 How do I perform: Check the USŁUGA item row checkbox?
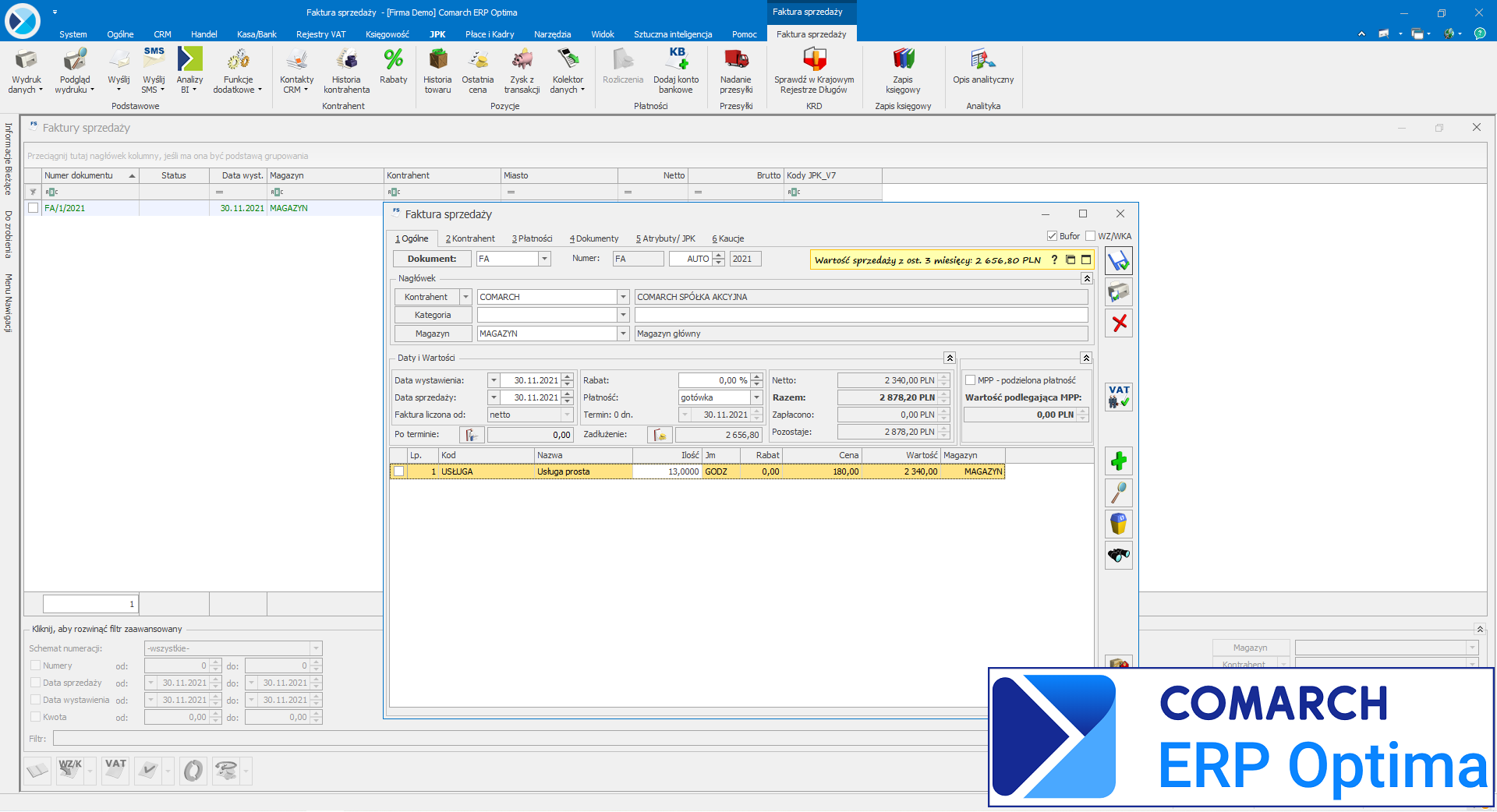(x=399, y=471)
